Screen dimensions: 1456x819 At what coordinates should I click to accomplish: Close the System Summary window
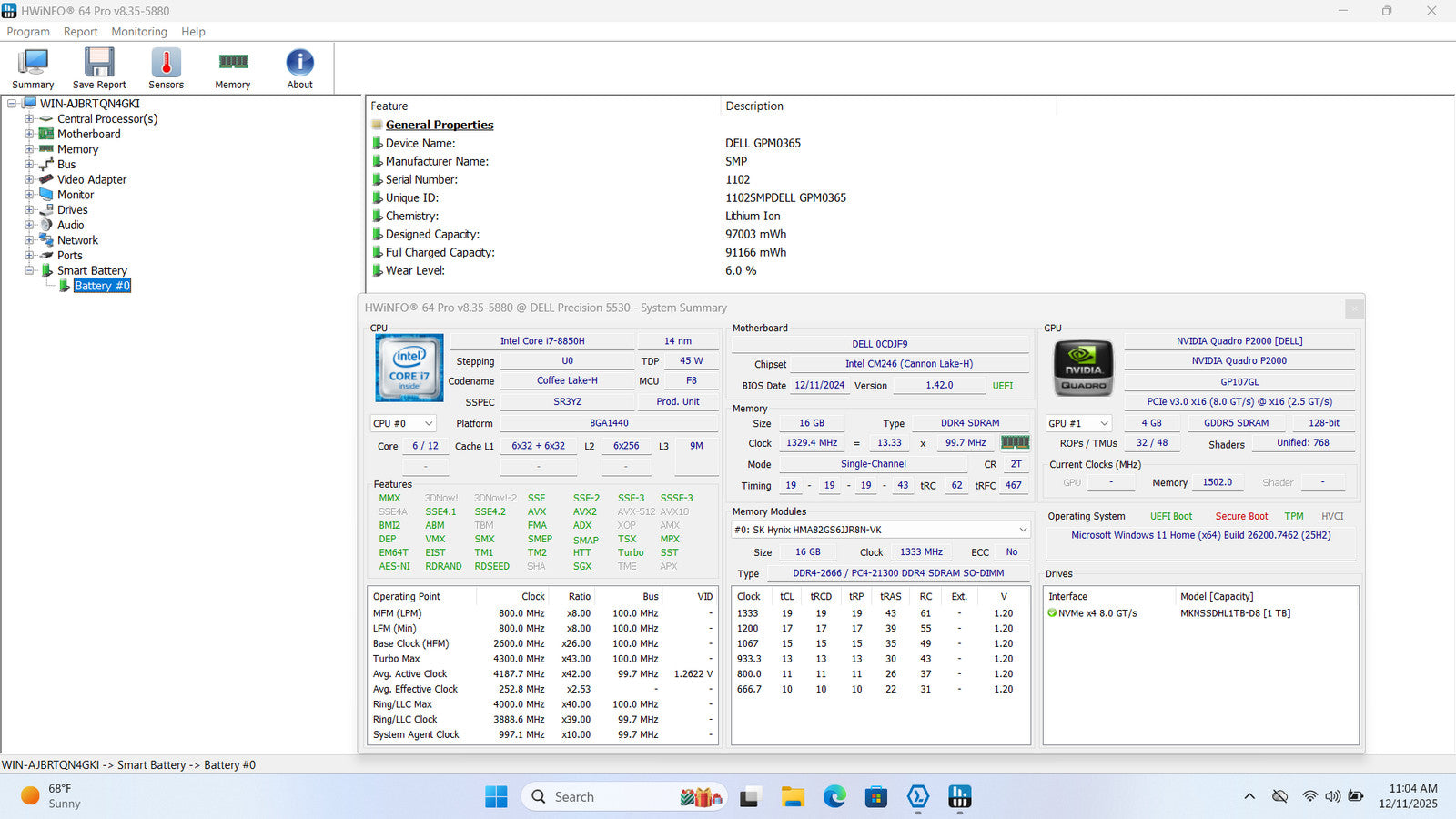pos(1354,308)
